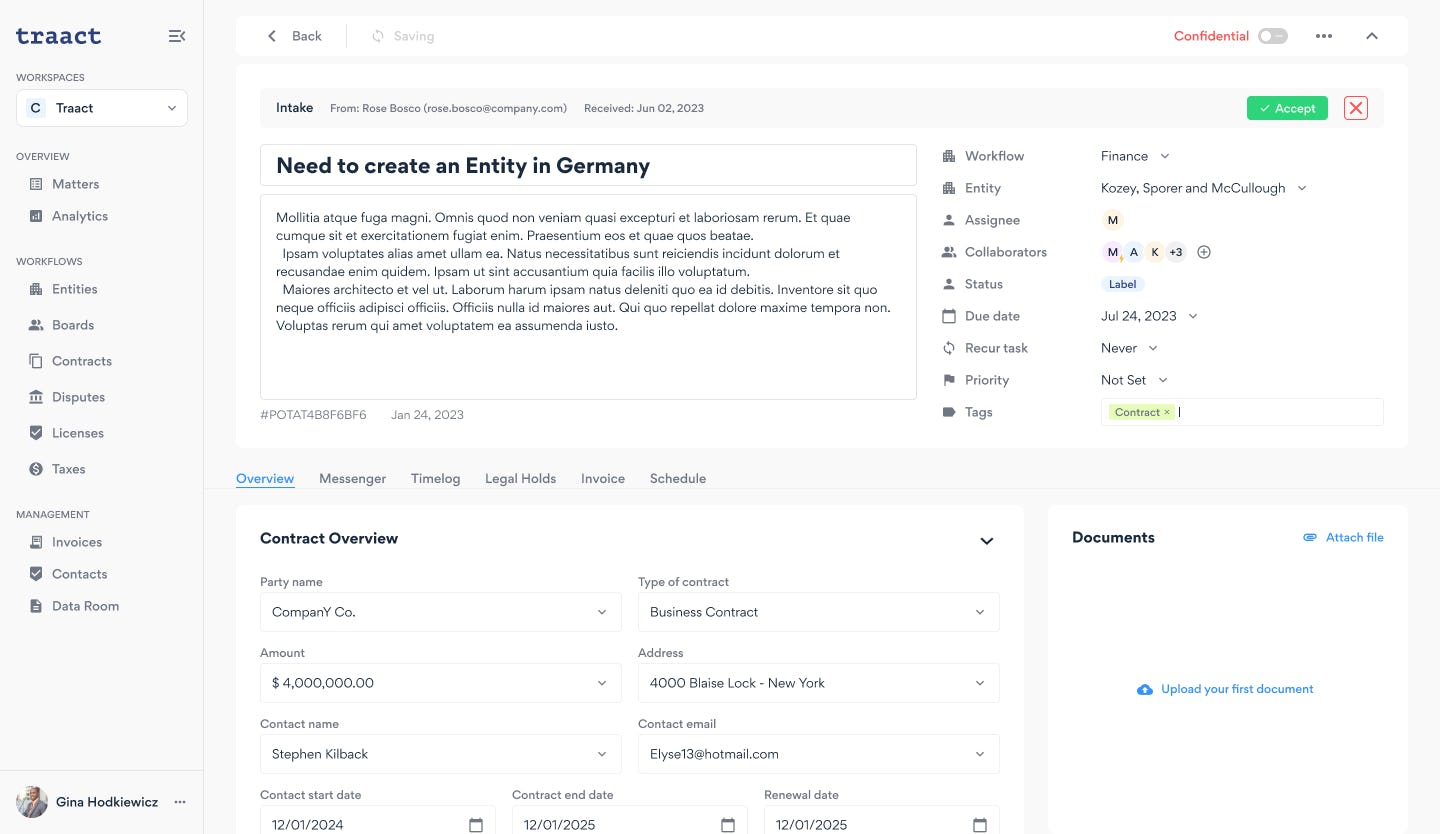
Task: Click the add collaborator plus icon
Action: click(1204, 252)
